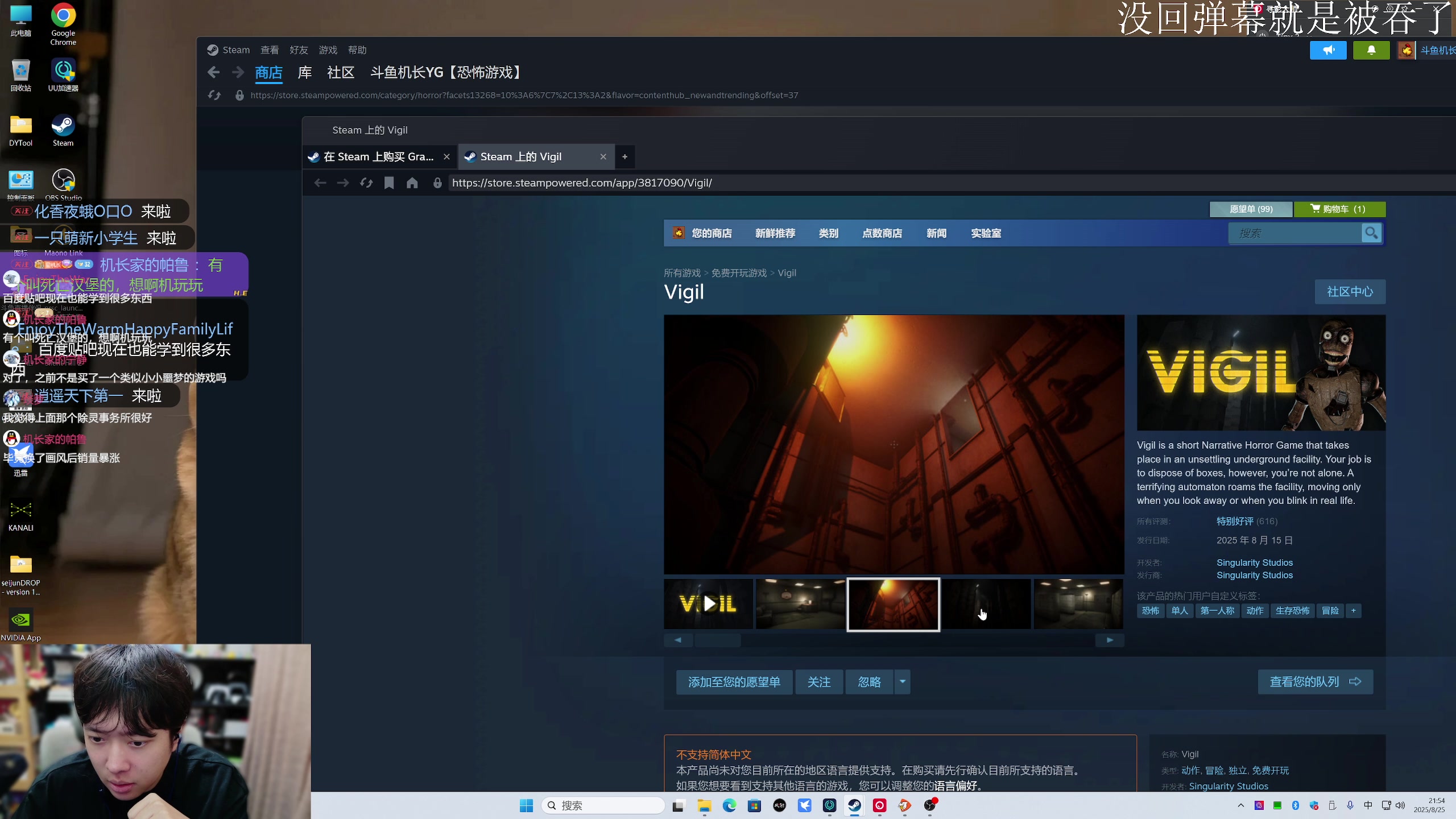The image size is (1456, 819).
Task: Open Steam notifications bell
Action: pyautogui.click(x=1371, y=50)
